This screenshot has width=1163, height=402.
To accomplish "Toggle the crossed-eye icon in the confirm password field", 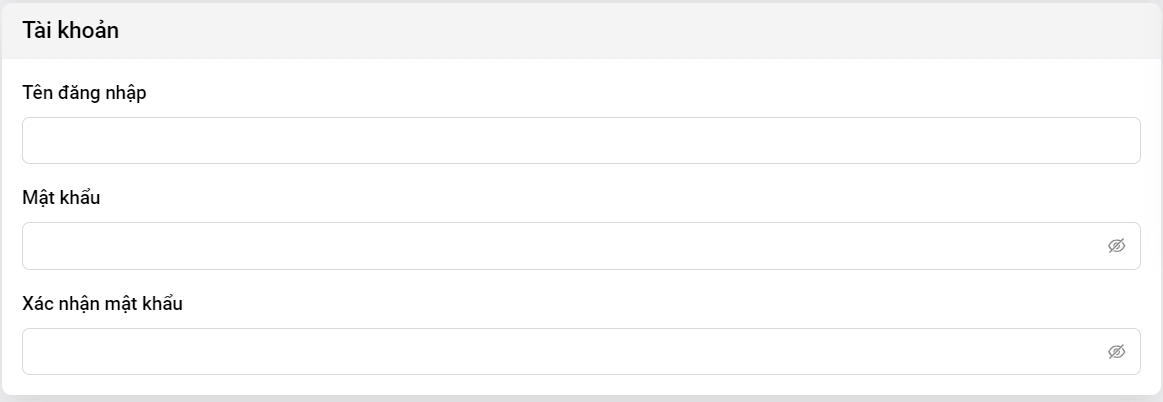I will tap(1117, 351).
